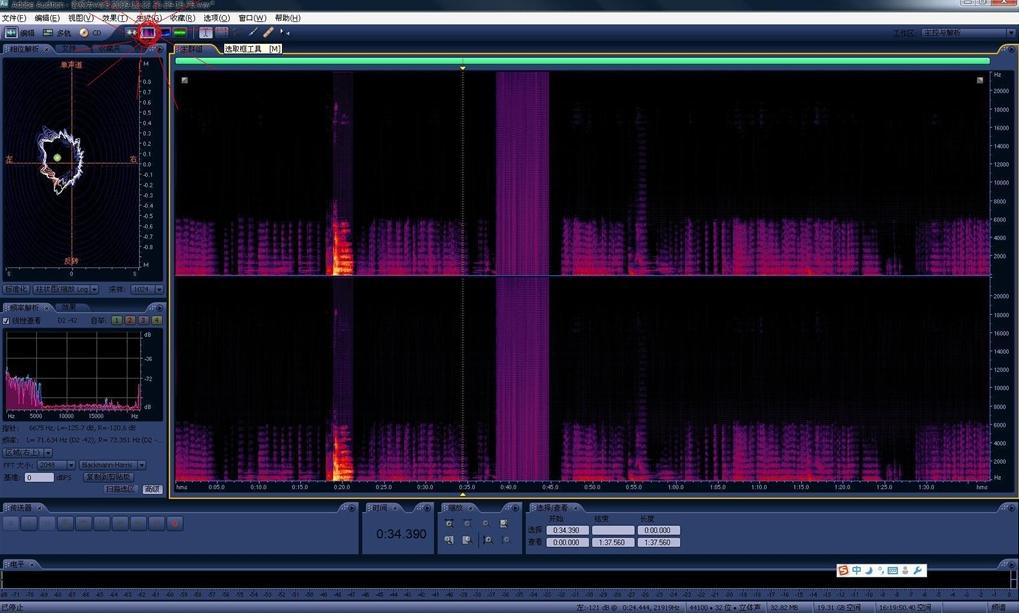This screenshot has height=613, width=1019.
Task: Click the 基准 reference dBFS input field
Action: tap(39, 476)
